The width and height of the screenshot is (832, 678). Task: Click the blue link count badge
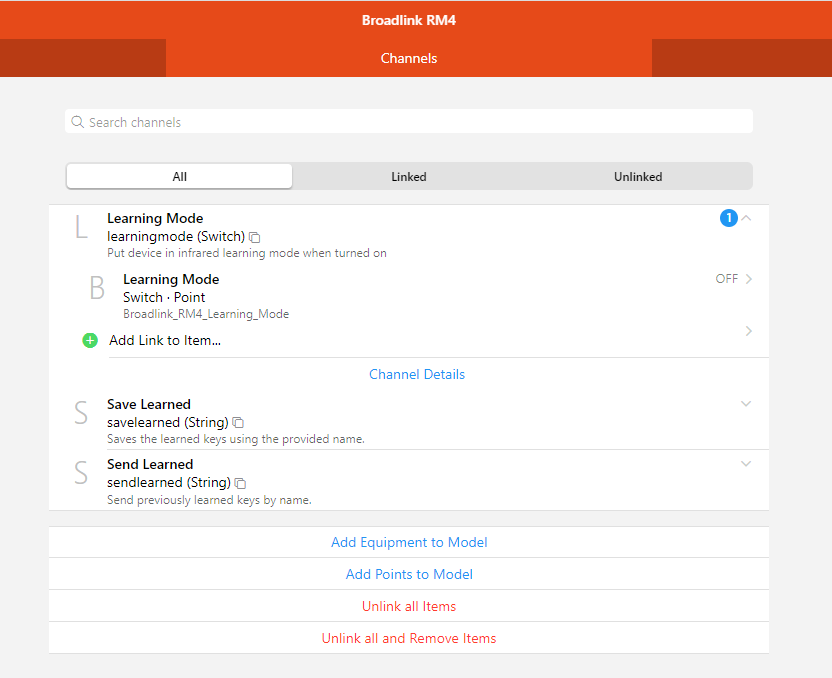coord(728,218)
